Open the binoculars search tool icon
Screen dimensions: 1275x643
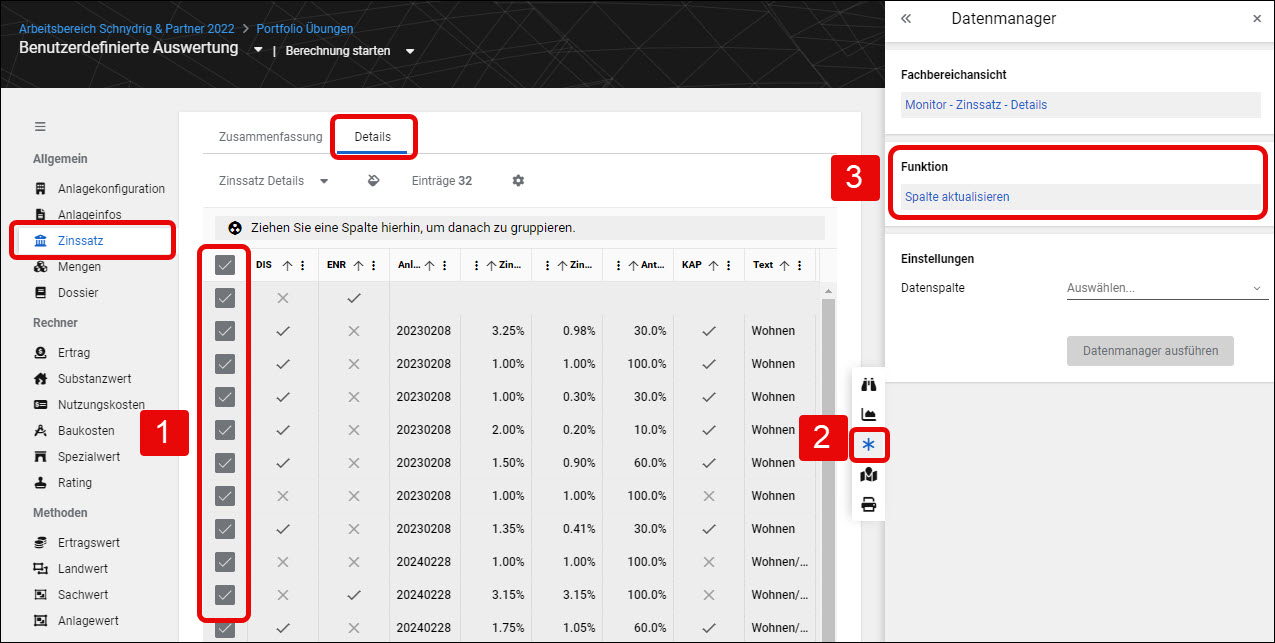[868, 385]
